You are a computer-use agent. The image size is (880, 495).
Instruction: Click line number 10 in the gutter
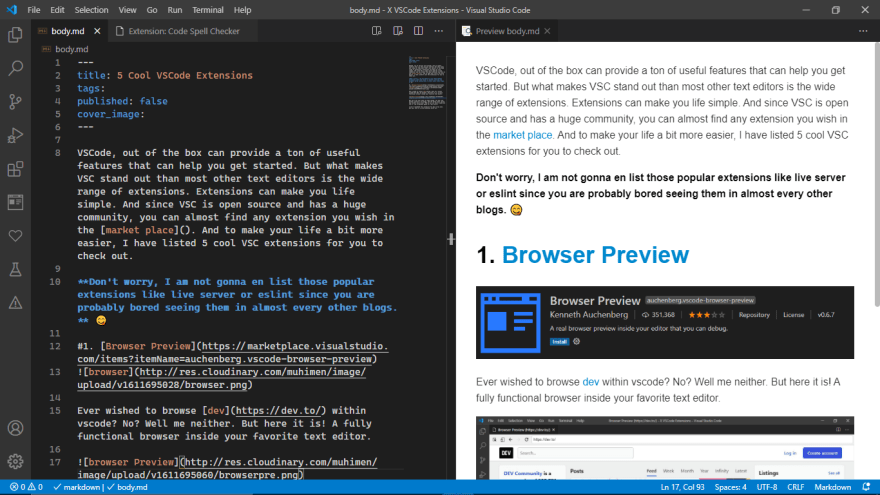[55, 282]
